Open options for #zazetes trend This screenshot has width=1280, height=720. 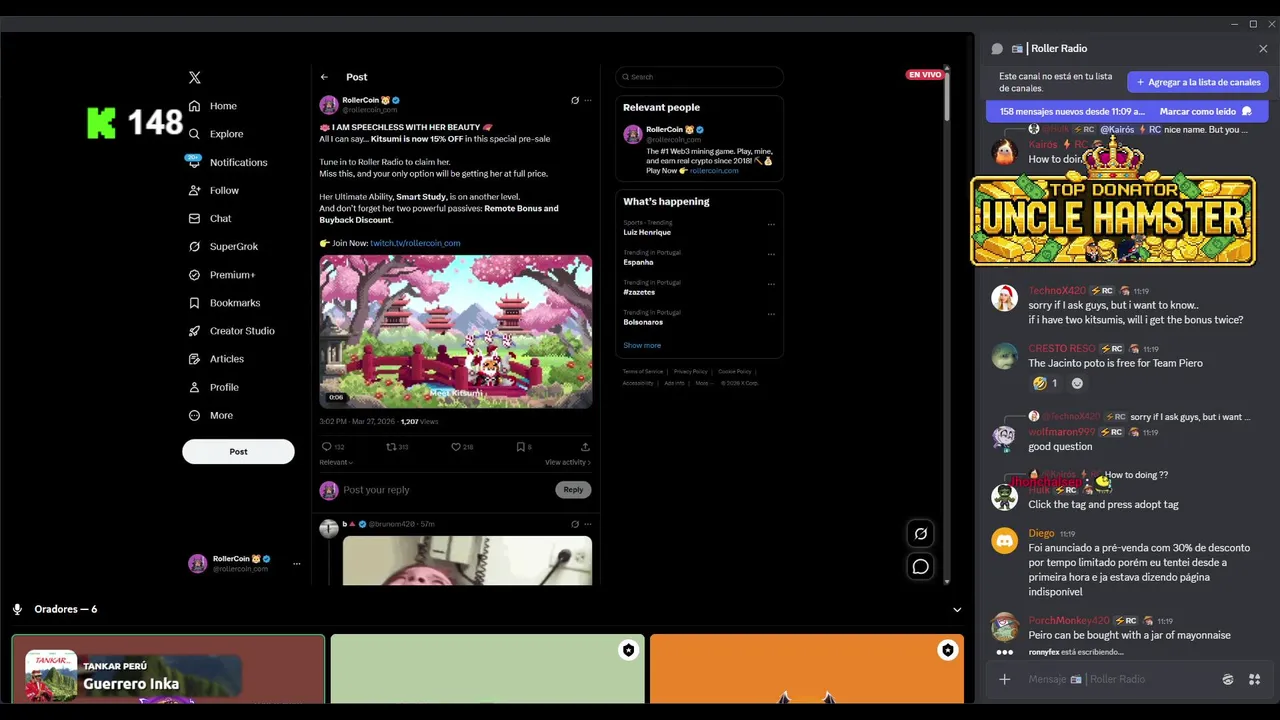click(771, 284)
